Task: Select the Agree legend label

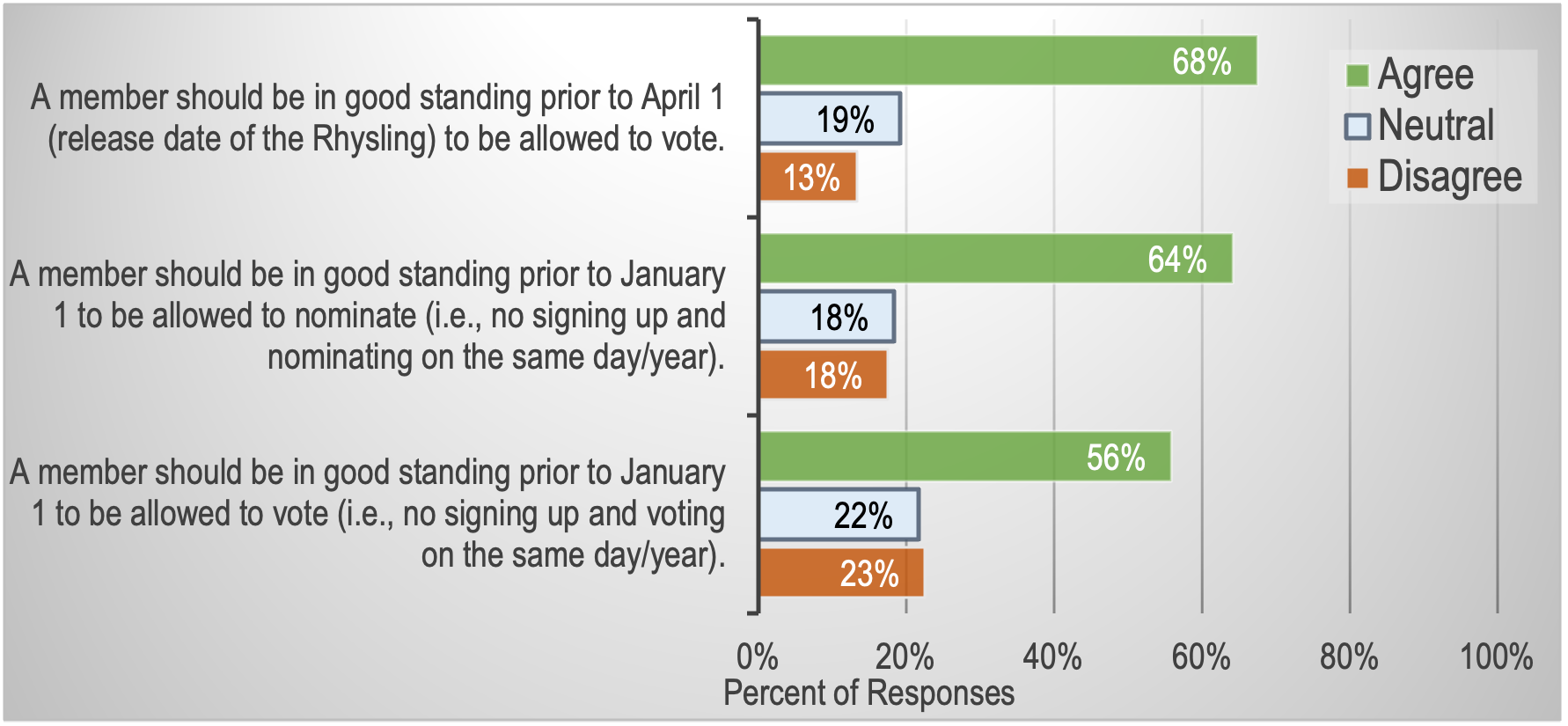Action: (x=1425, y=76)
